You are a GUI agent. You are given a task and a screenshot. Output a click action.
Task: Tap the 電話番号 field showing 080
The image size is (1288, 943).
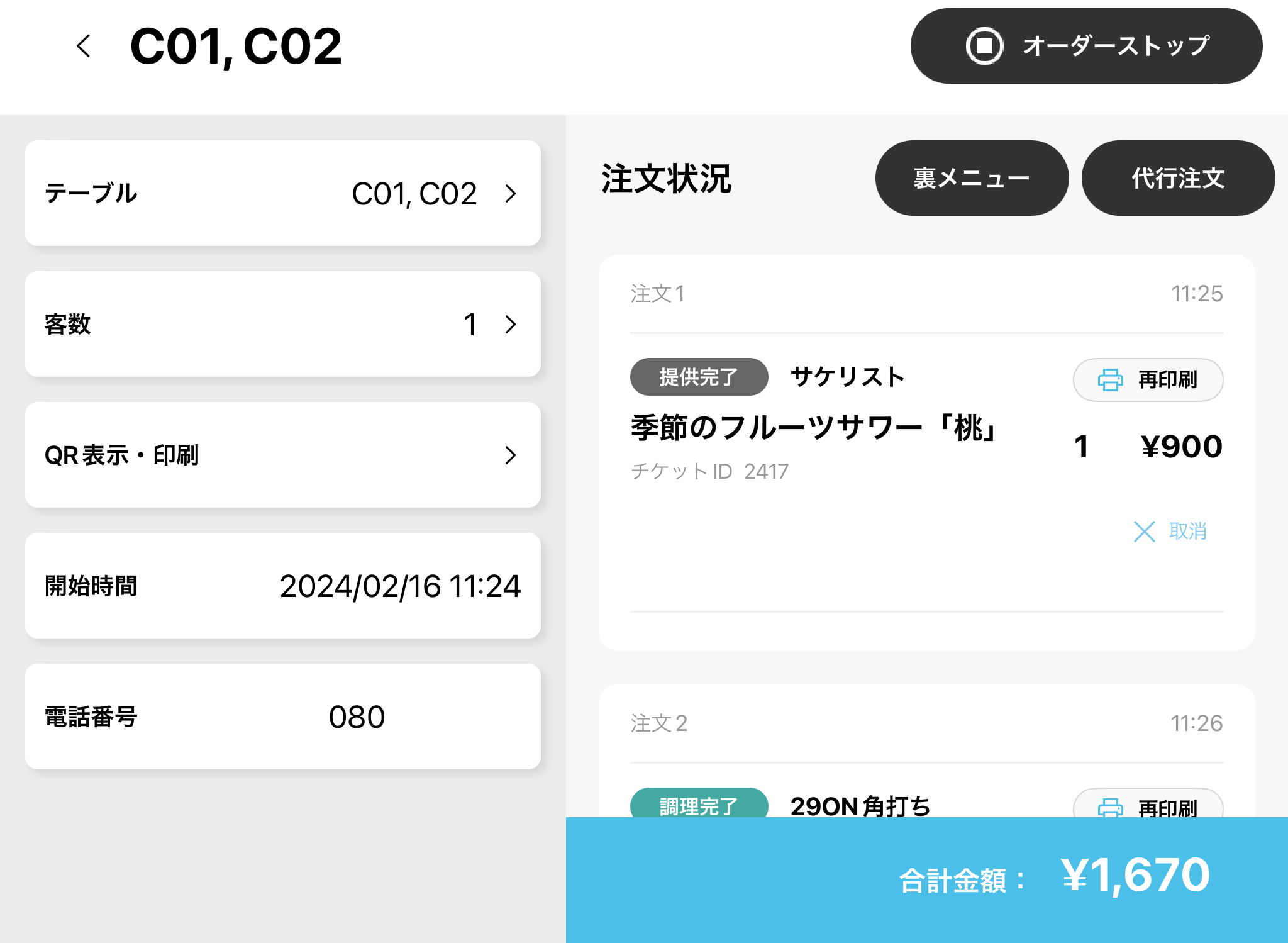357,717
